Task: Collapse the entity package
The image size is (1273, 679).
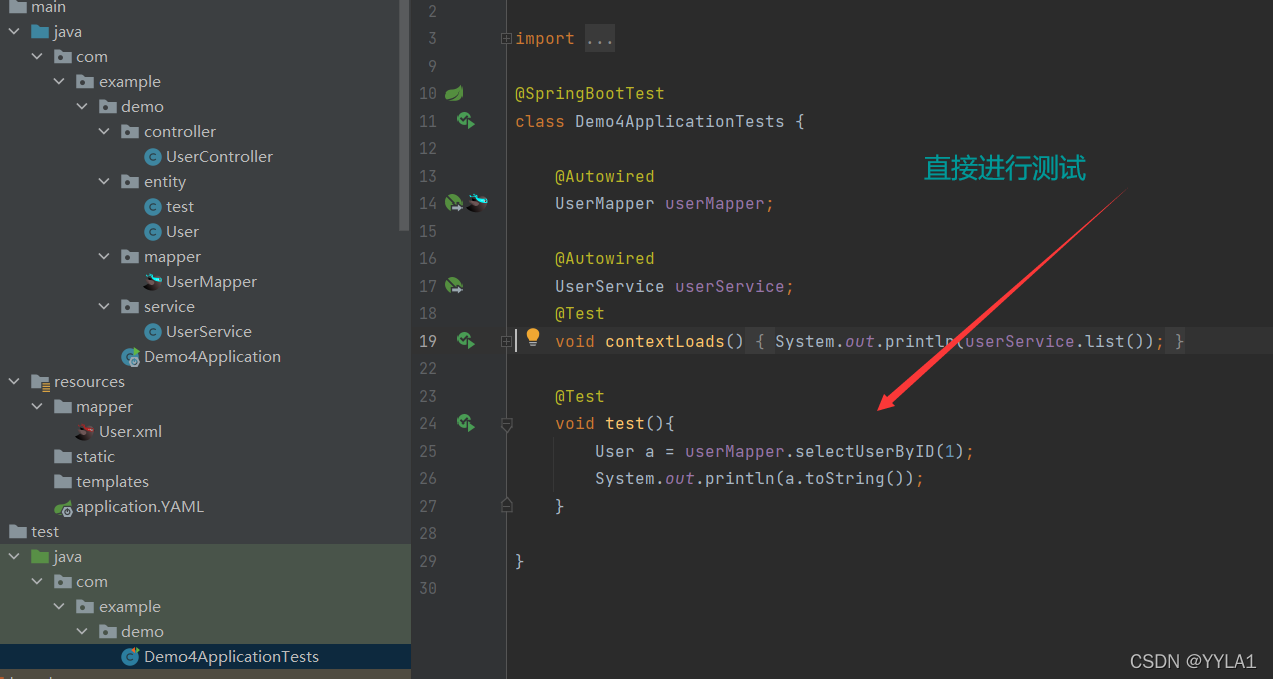Action: click(104, 182)
